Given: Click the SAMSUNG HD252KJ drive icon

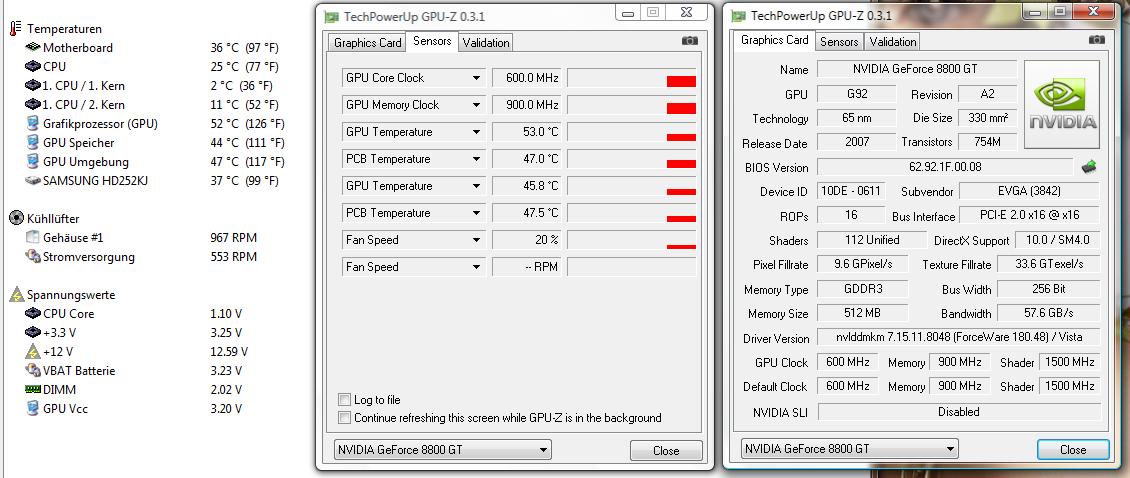Looking at the screenshot, I should (32, 180).
